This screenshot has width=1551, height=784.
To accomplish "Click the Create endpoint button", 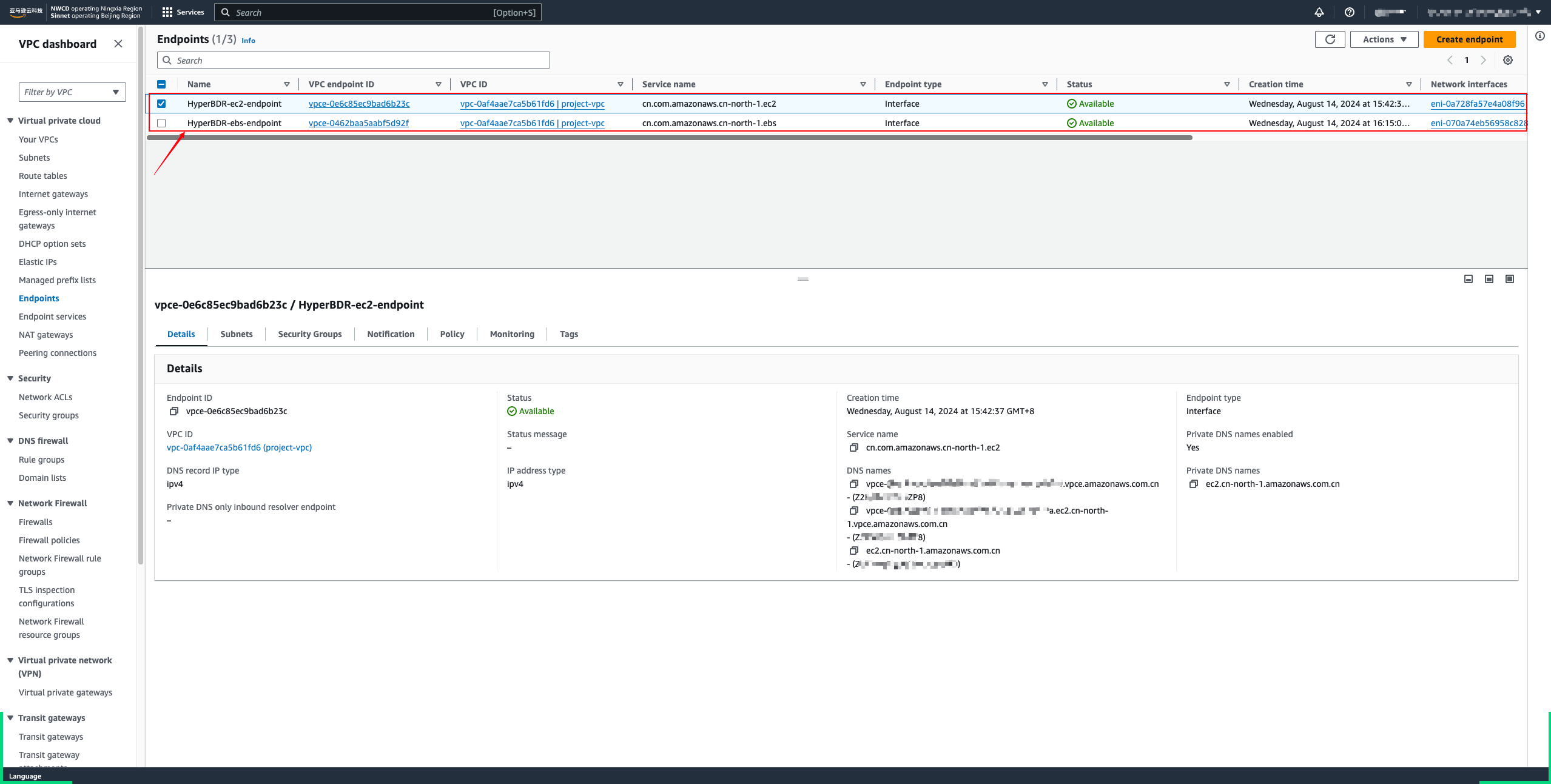I will tap(1469, 39).
